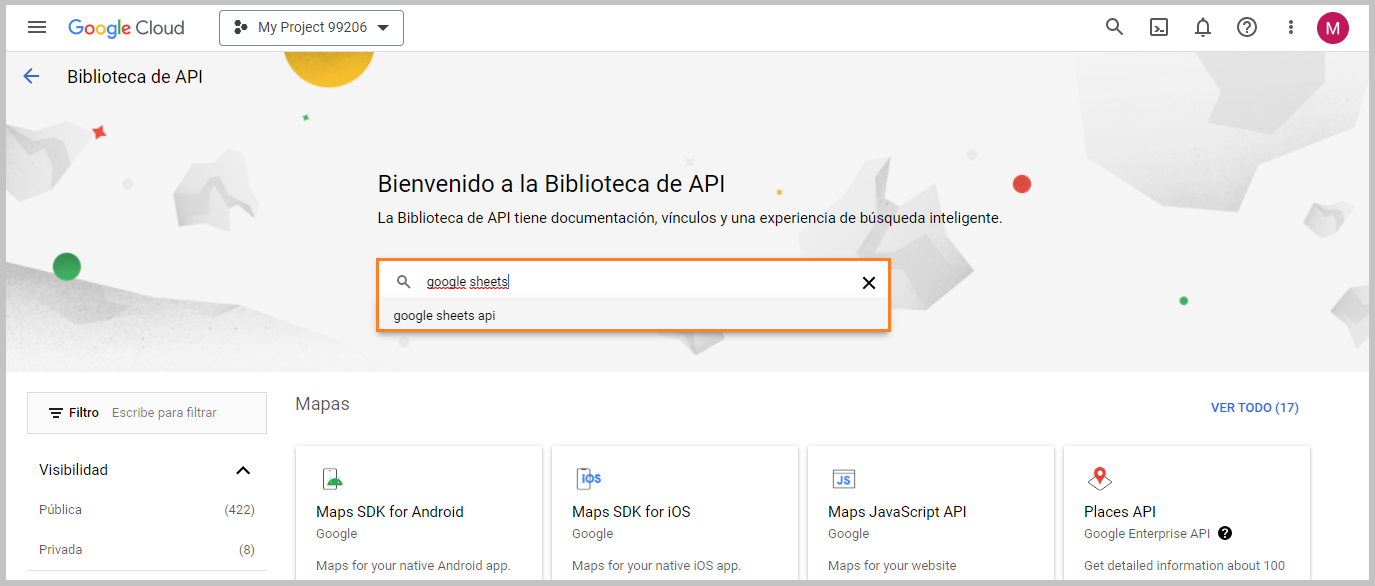Screen dimensions: 1375x586
Task: Open the help question mark icon
Action: coord(1247,28)
